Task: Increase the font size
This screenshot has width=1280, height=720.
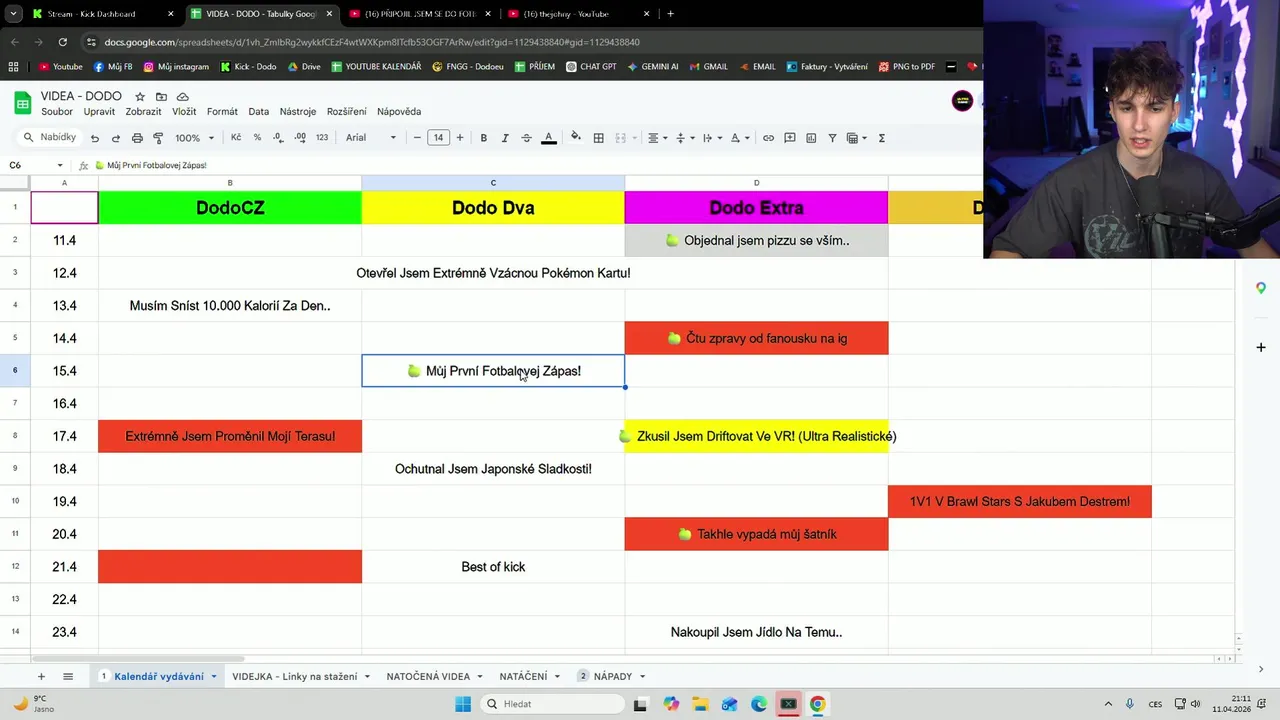Action: (x=460, y=138)
